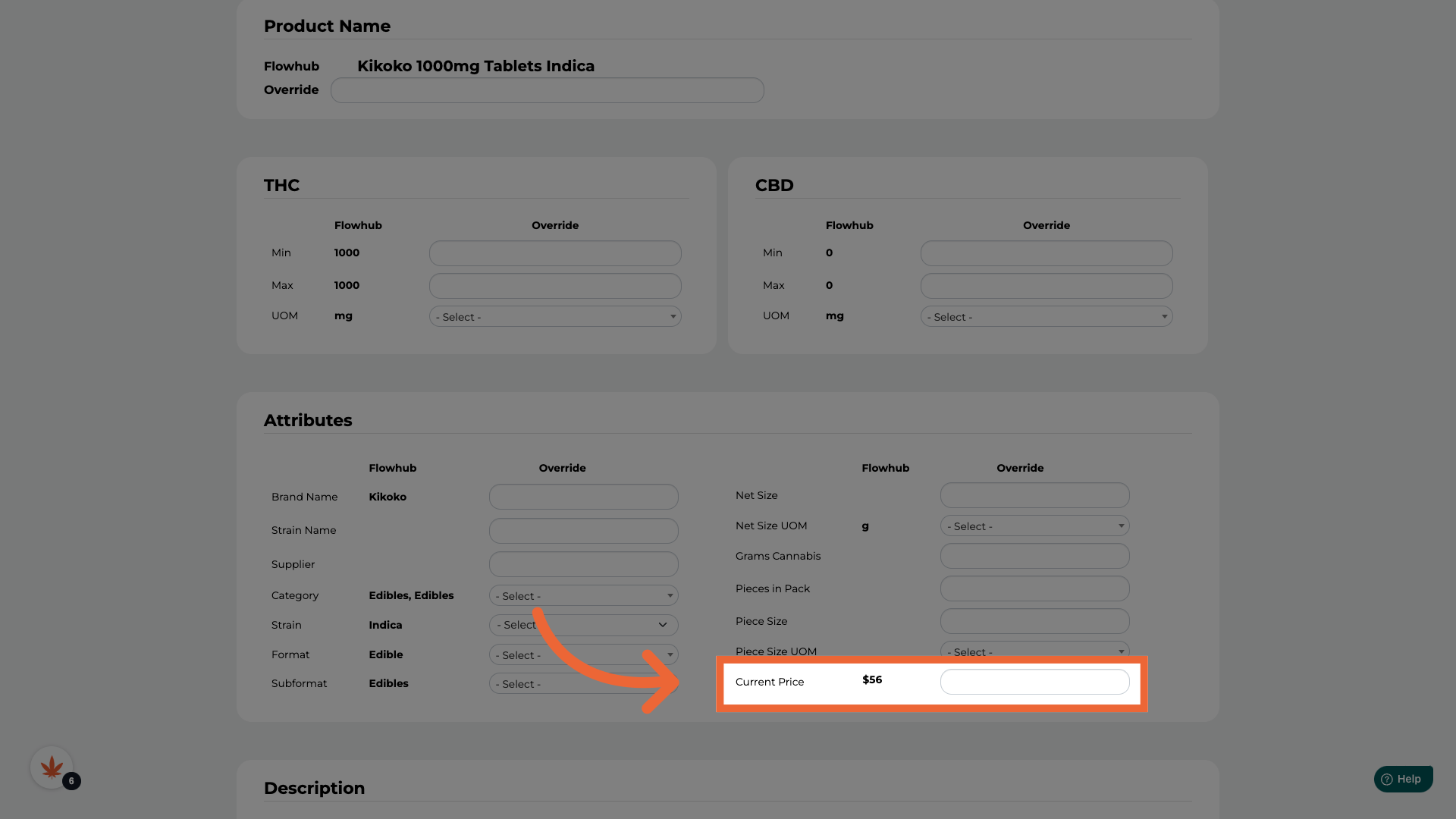Image resolution: width=1456 pixels, height=819 pixels.
Task: Open the THC UOM override dropdown
Action: pyautogui.click(x=554, y=317)
